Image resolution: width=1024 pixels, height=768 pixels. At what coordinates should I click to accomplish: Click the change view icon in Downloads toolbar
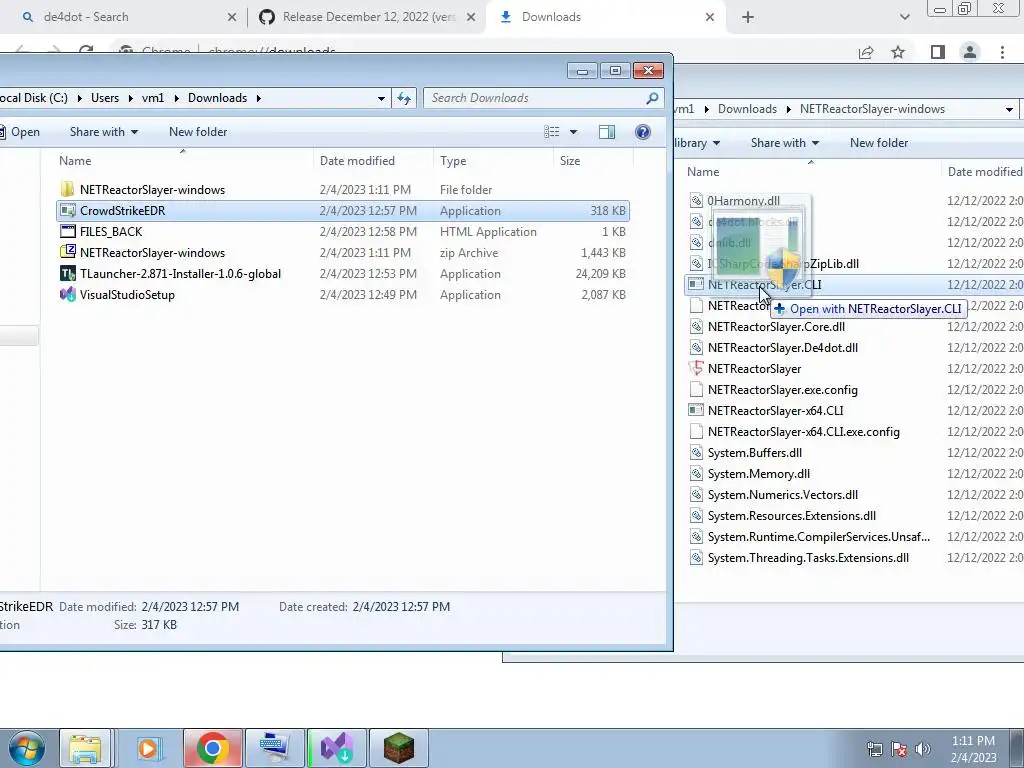click(552, 132)
